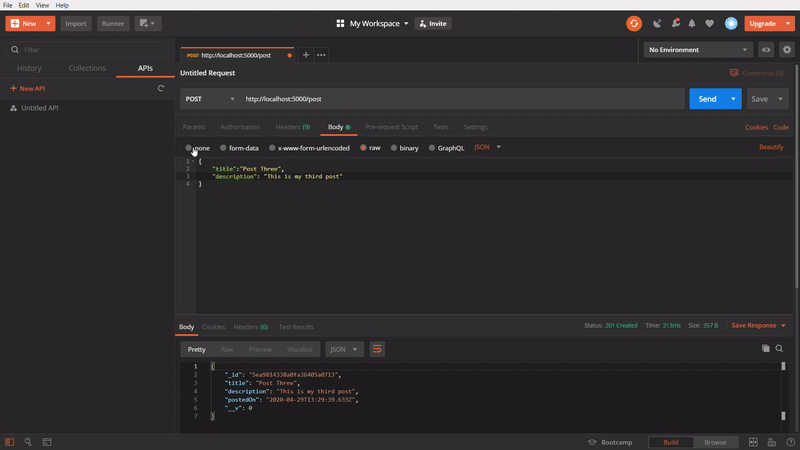Click into the request URL field

(x=462, y=99)
